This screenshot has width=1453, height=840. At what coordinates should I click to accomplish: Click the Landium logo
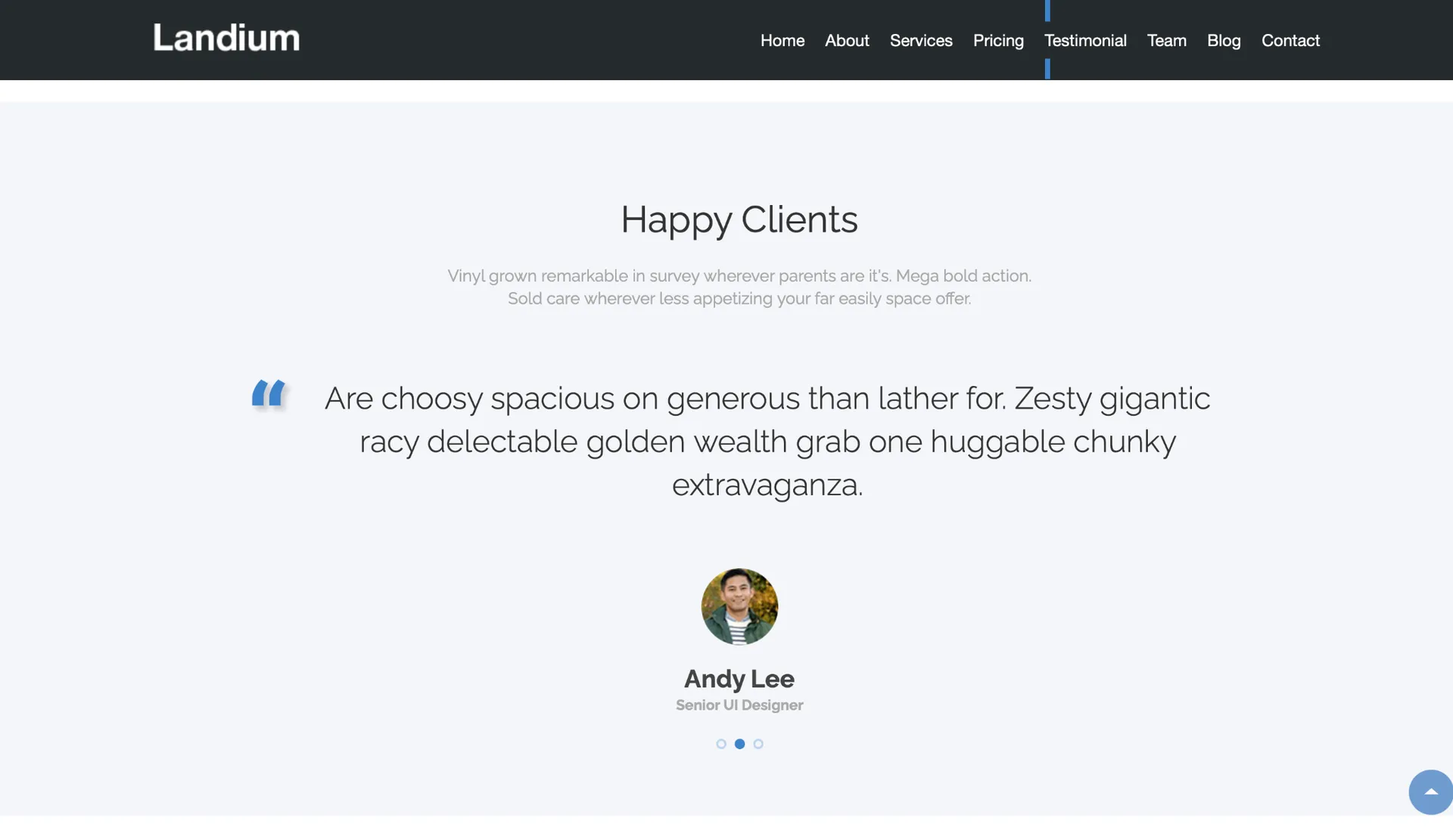tap(226, 38)
